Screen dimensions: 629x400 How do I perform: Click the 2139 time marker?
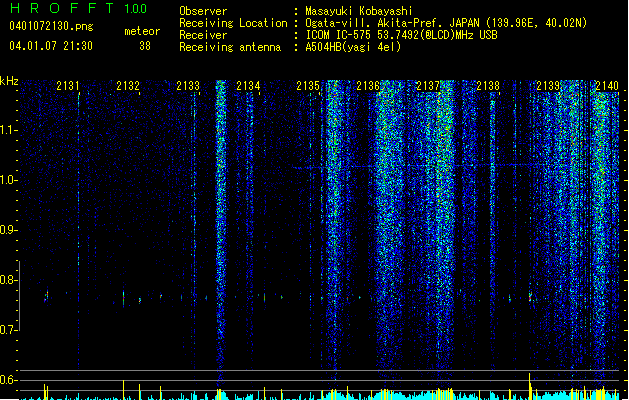coord(548,86)
